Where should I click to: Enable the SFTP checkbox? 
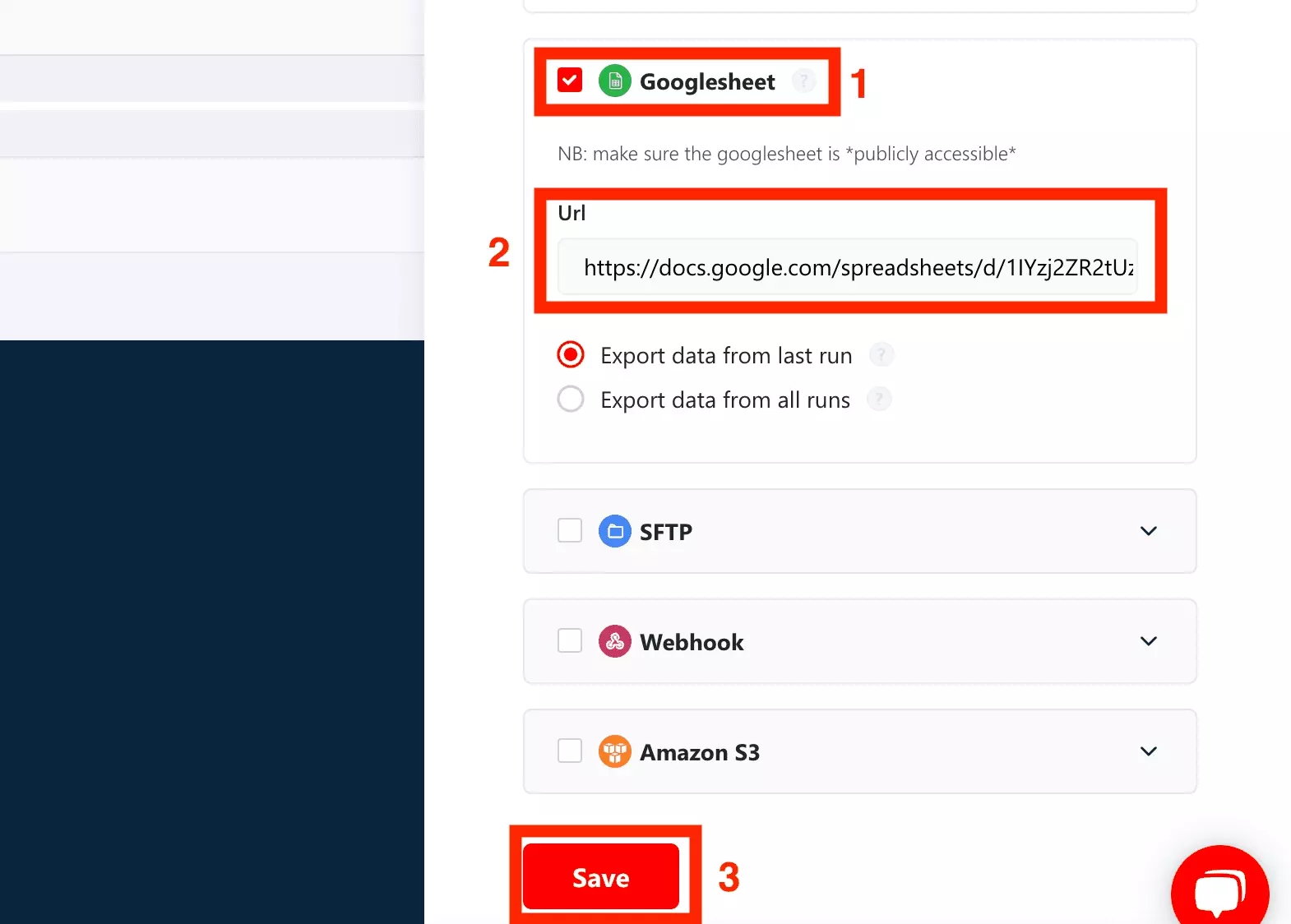coord(570,530)
